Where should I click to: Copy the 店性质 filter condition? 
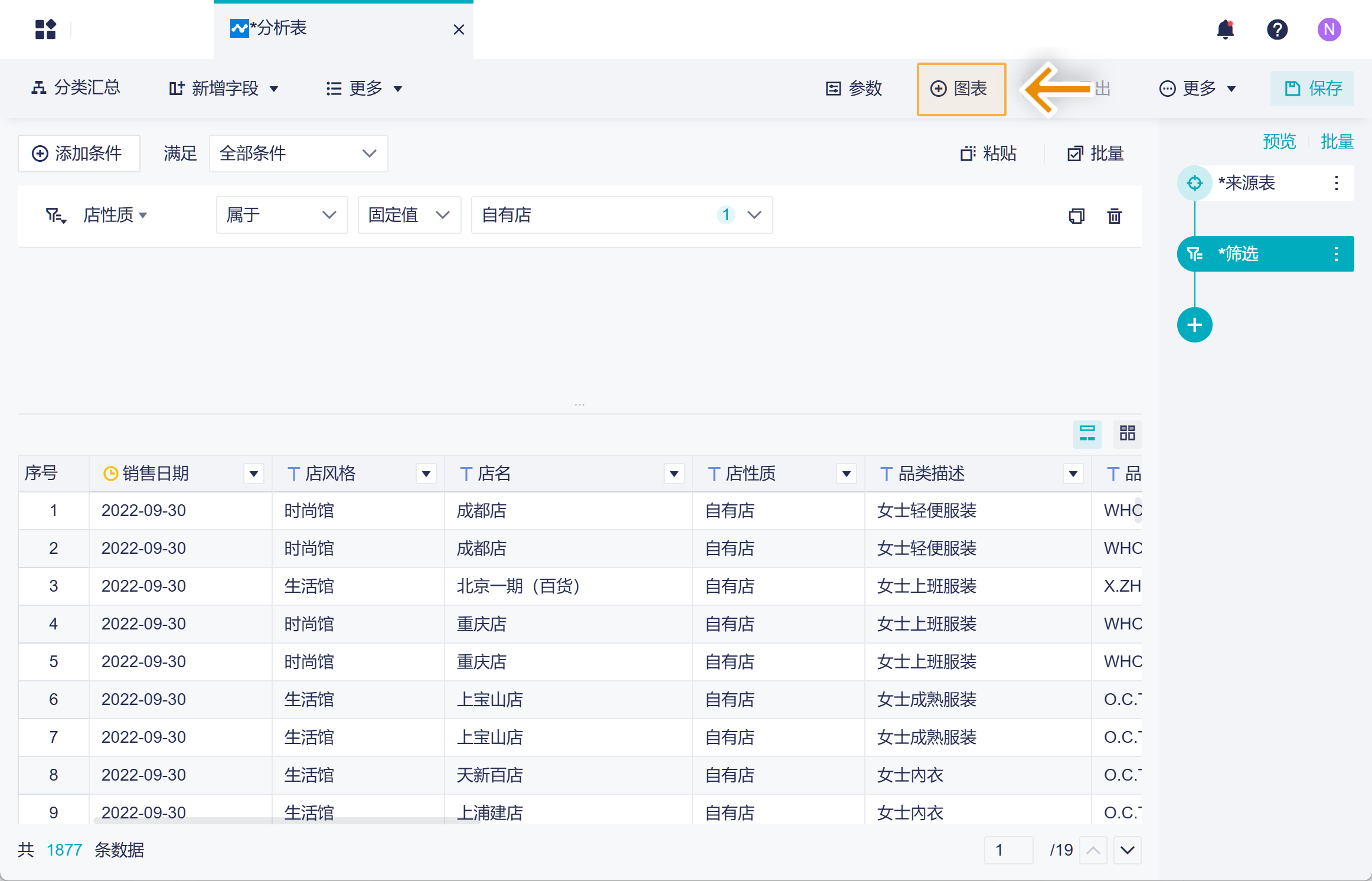1076,216
